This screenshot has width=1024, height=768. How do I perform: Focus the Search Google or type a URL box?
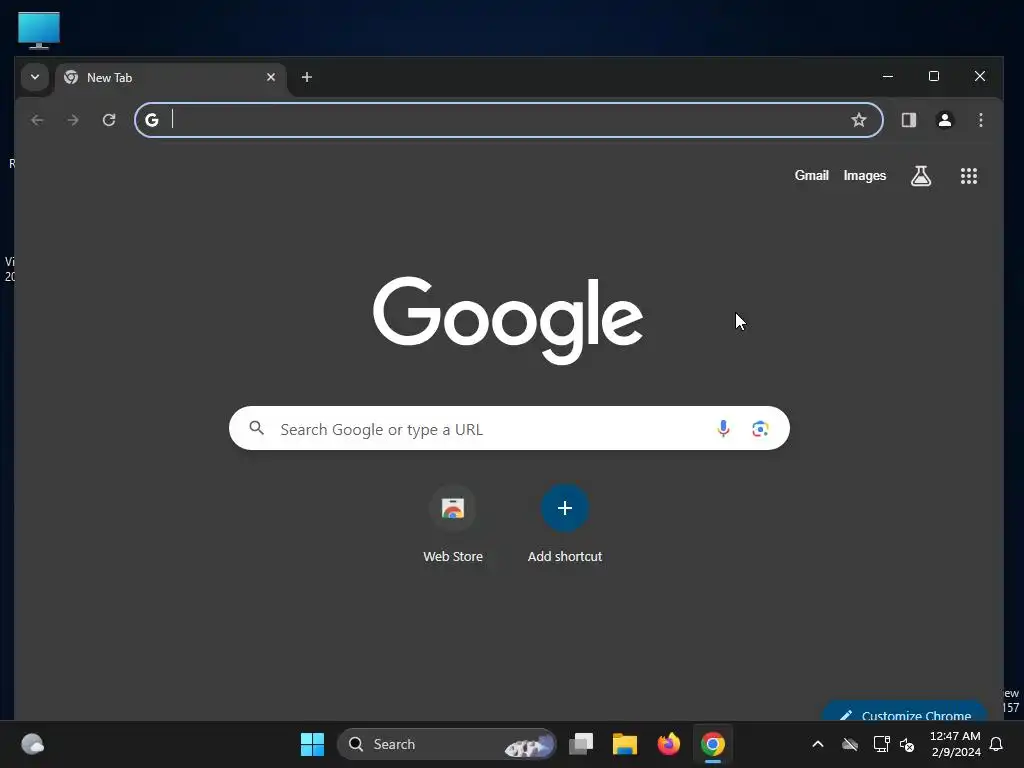[509, 428]
